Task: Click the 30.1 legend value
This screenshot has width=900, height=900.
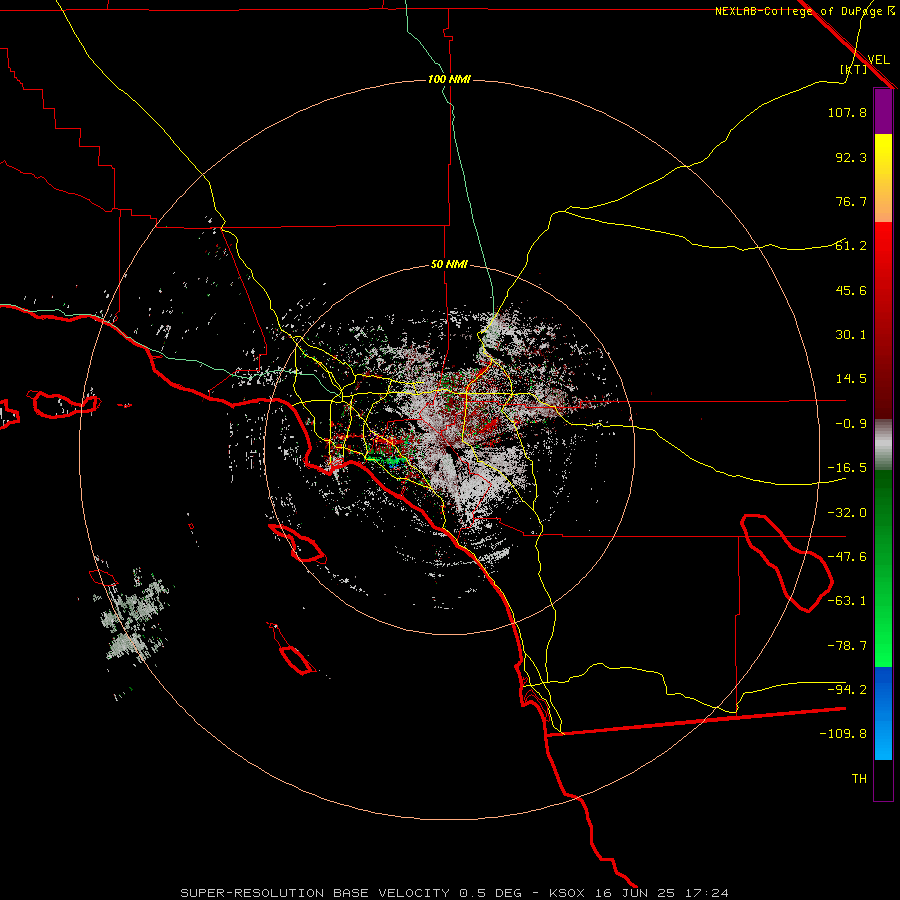Action: pyautogui.click(x=851, y=334)
